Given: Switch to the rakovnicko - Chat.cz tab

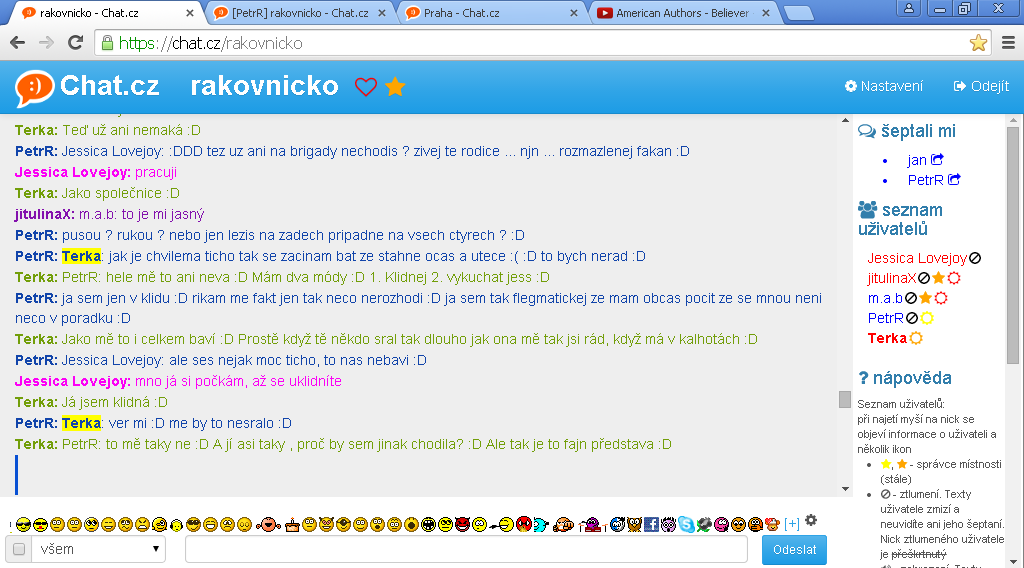Looking at the screenshot, I should [x=104, y=13].
